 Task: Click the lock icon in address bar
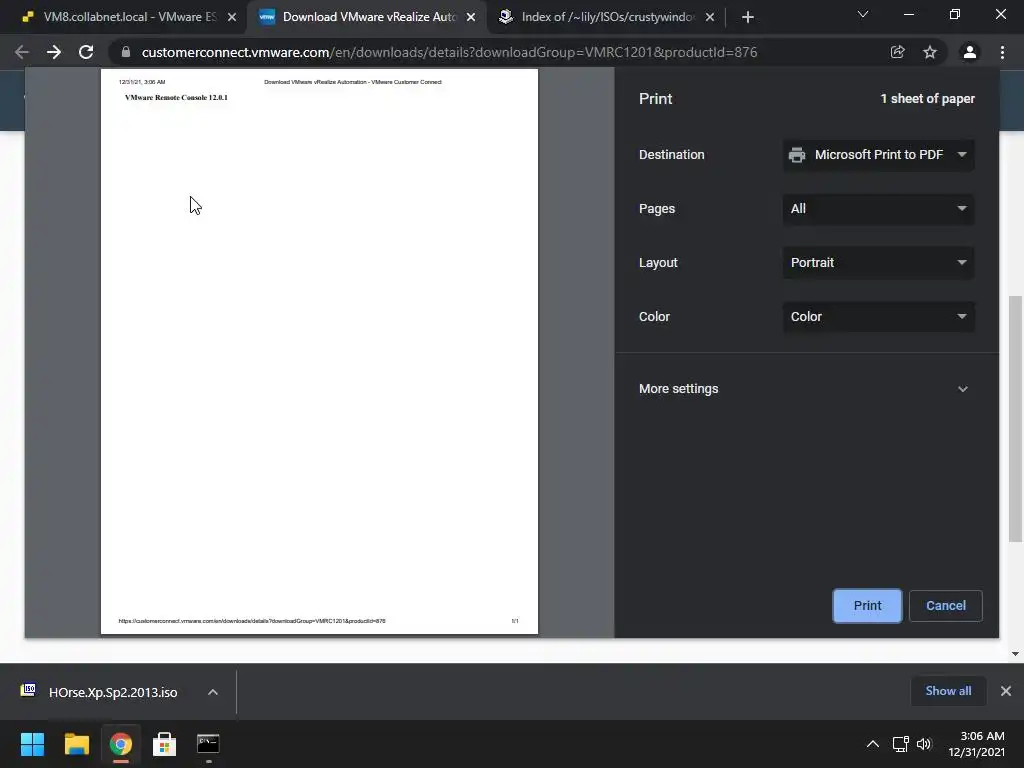126,52
